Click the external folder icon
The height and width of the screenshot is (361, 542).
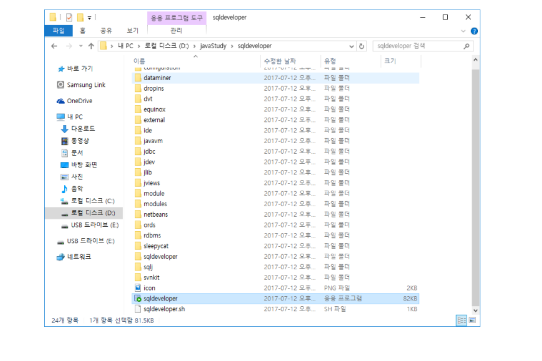click(138, 120)
